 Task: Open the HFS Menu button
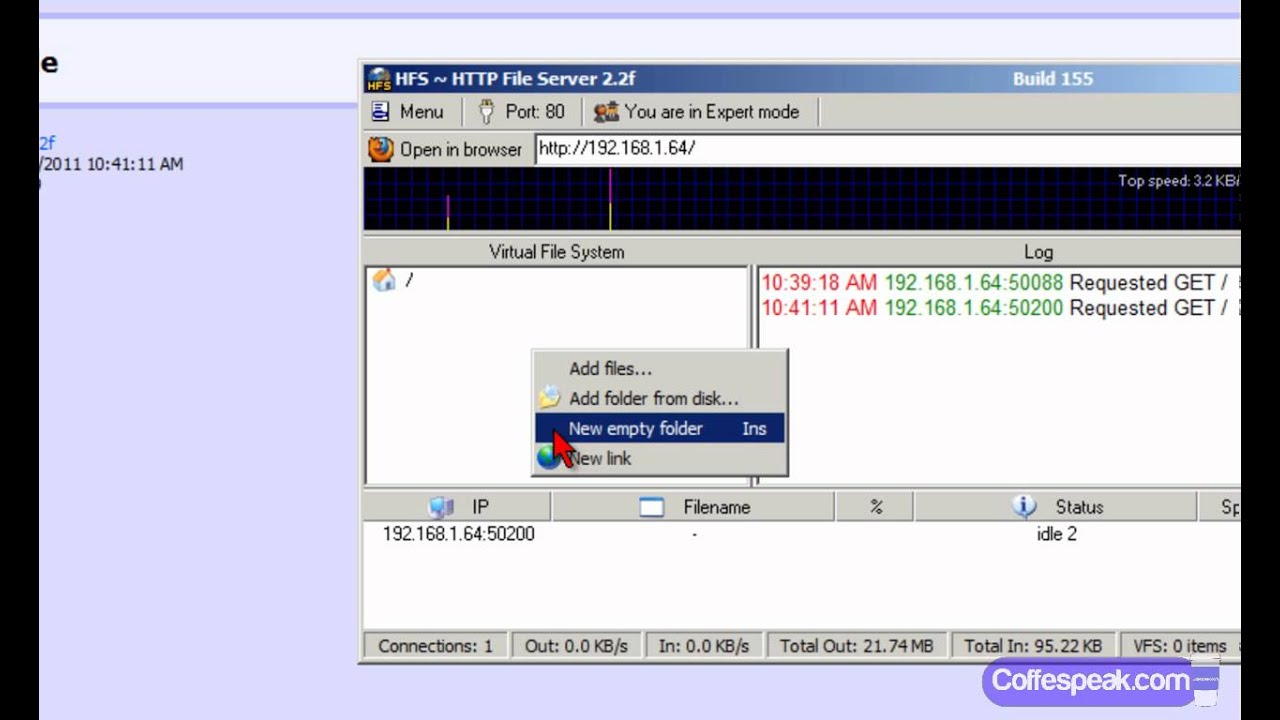coord(408,112)
